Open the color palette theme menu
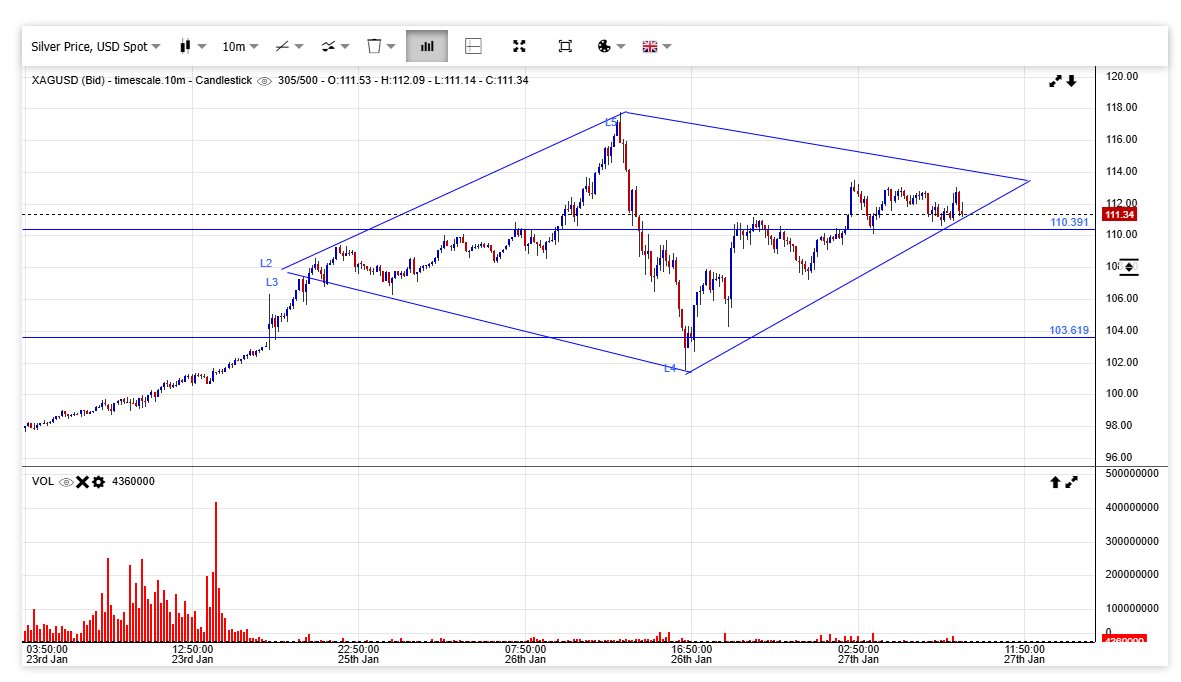 610,46
